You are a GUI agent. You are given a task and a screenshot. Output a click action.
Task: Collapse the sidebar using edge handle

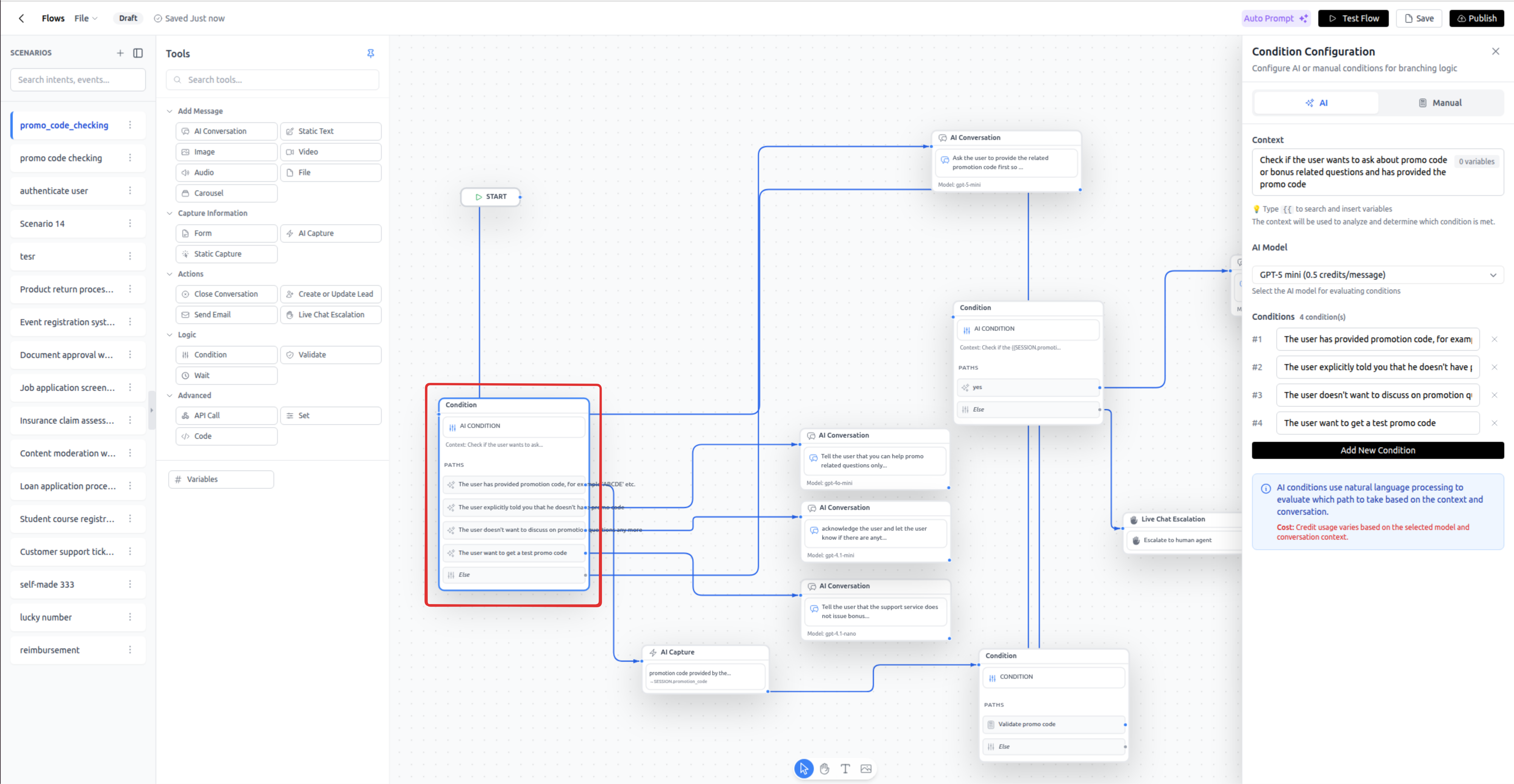(x=152, y=410)
